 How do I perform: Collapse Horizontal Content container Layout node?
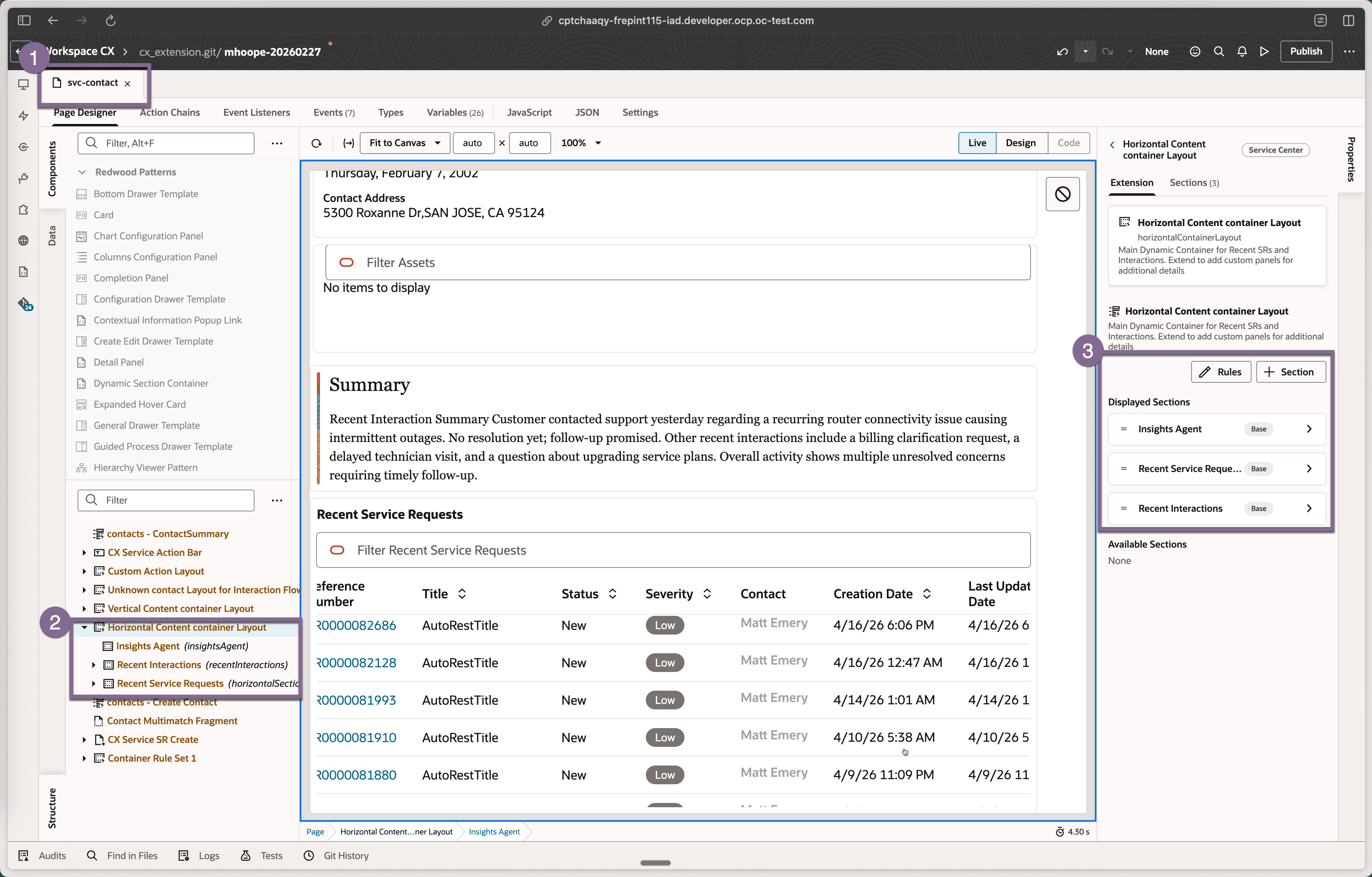84,628
